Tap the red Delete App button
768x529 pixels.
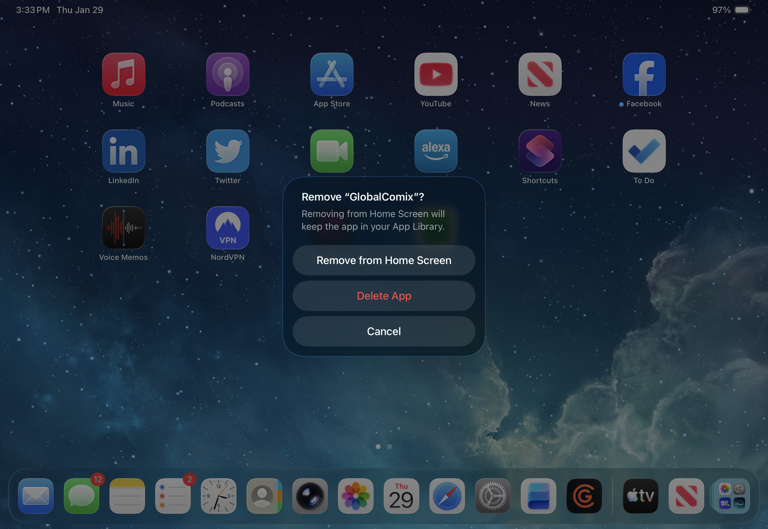(384, 296)
